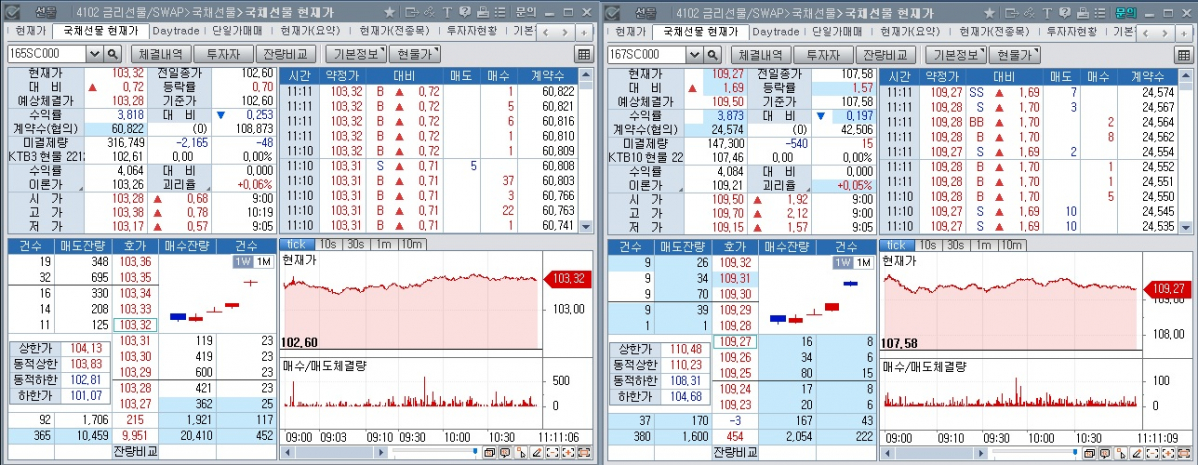Click the grid layout icon in right window

click(1183, 54)
